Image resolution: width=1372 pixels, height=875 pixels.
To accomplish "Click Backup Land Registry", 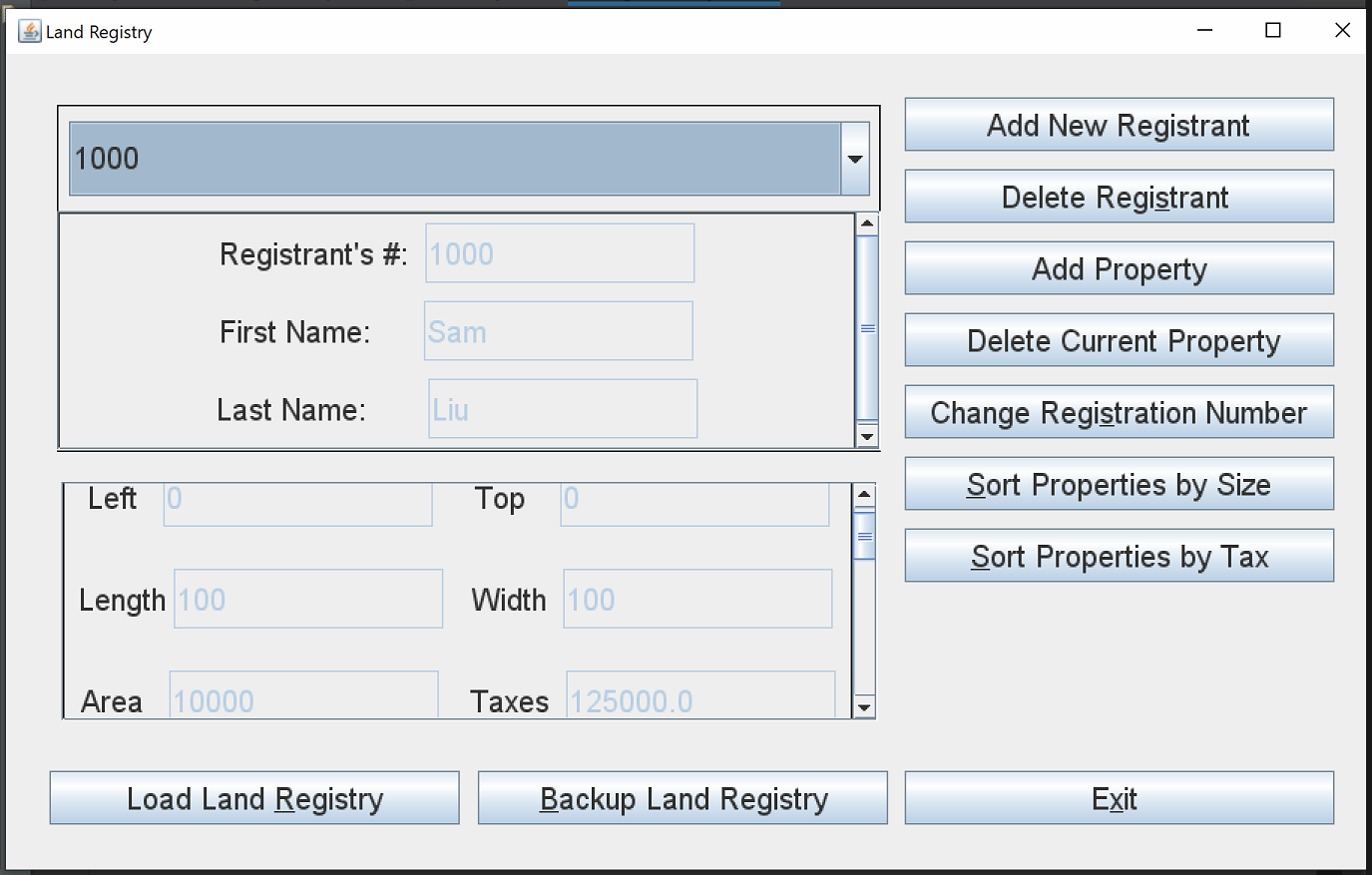I will pos(683,798).
